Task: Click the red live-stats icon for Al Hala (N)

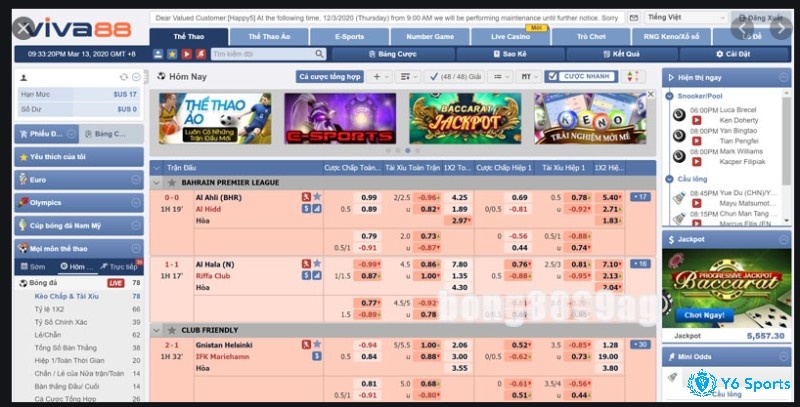Action: 306,264
